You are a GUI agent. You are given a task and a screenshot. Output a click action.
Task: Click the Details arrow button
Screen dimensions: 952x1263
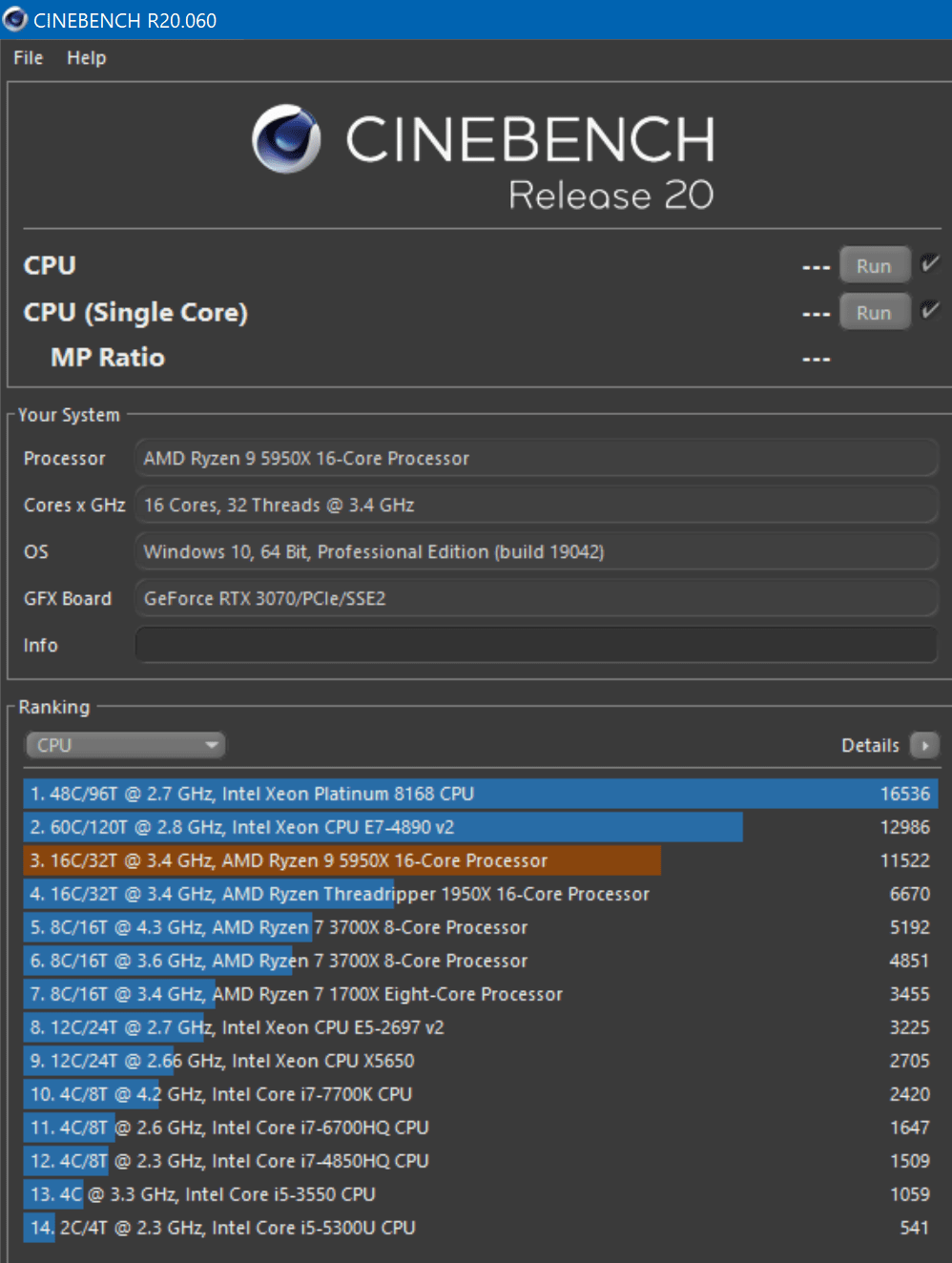click(x=924, y=745)
